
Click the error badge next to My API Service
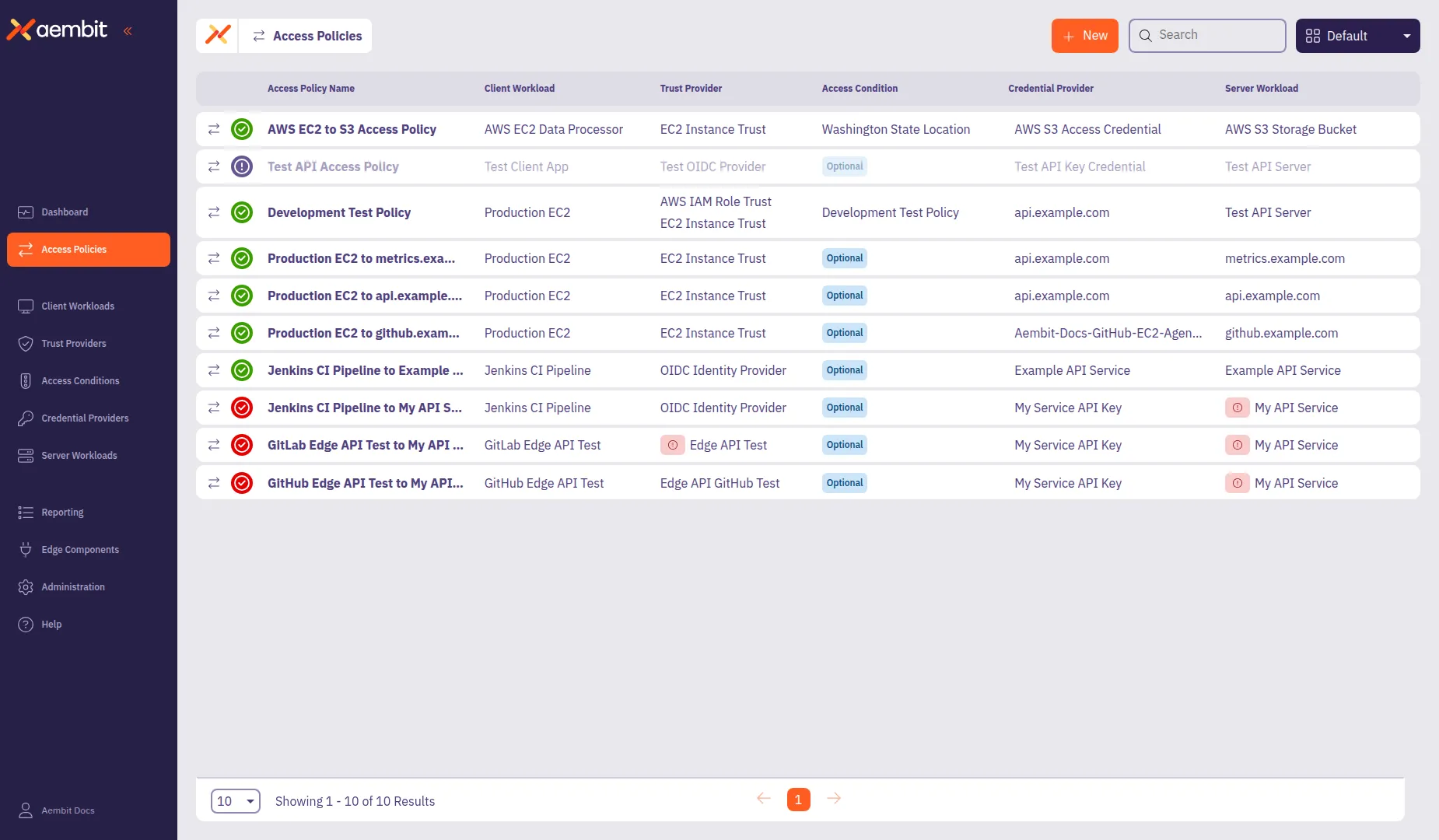(x=1238, y=408)
